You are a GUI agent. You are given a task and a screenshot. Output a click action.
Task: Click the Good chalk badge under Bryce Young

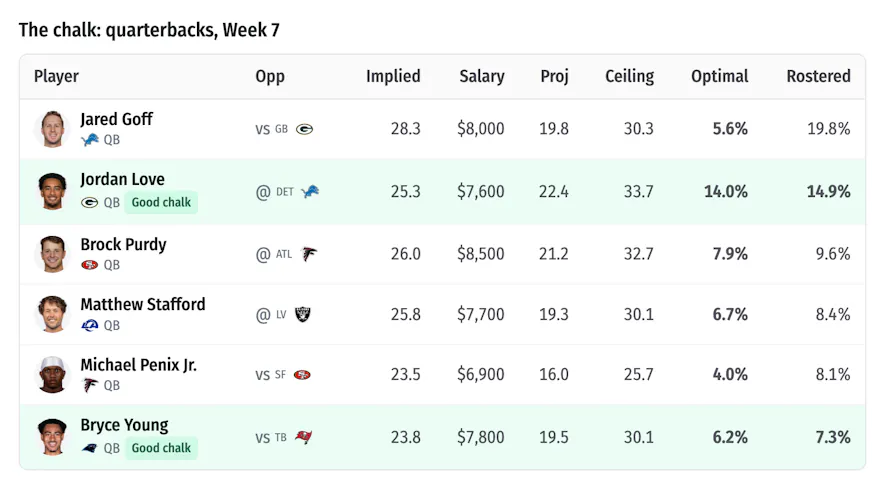tap(161, 448)
